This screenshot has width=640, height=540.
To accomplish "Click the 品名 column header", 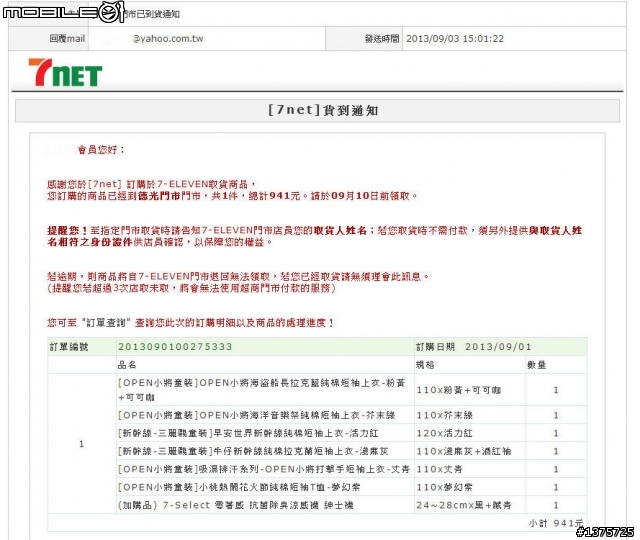I will [127, 364].
